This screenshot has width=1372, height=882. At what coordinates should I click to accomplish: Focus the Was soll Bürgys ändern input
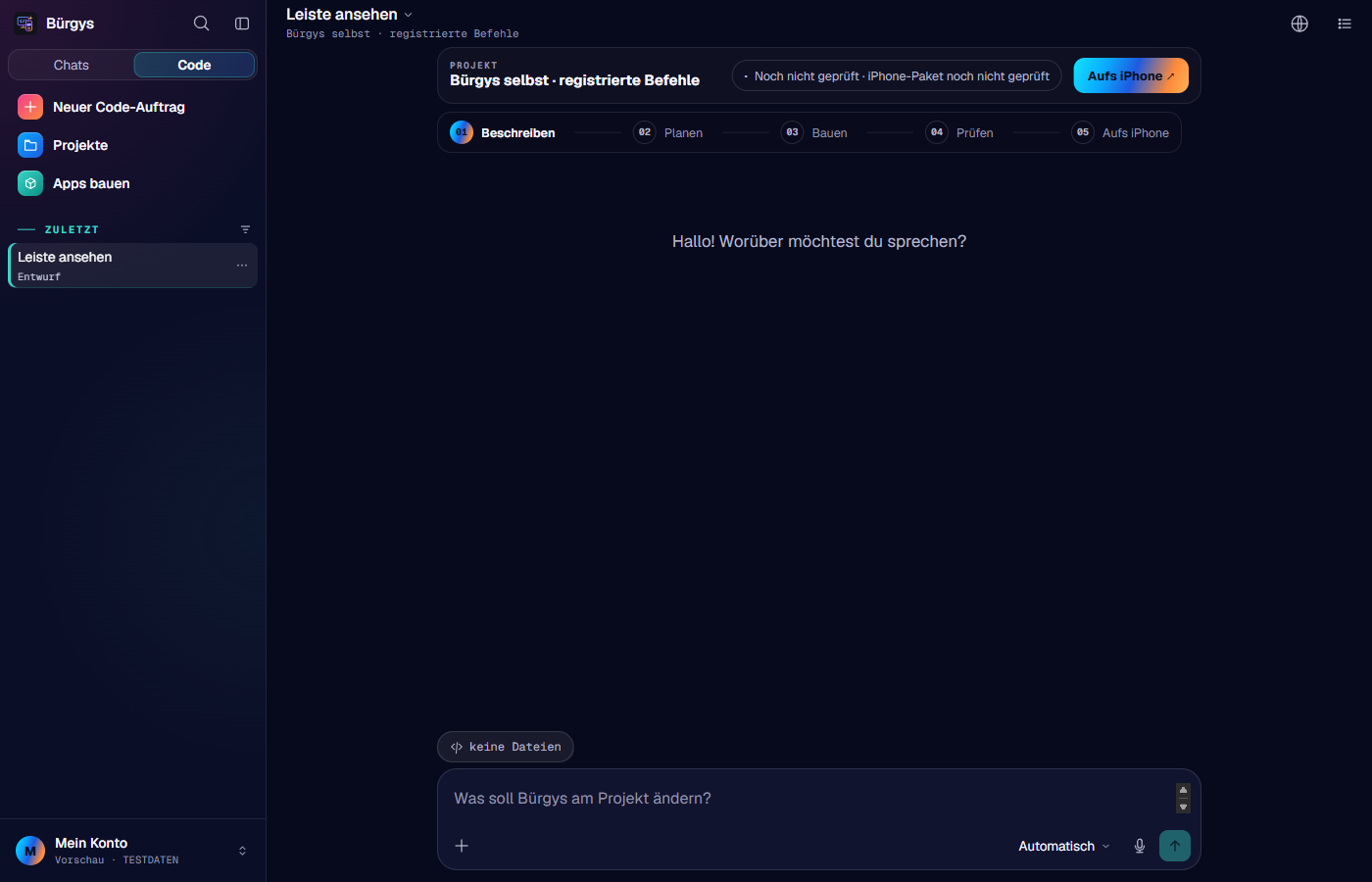click(x=808, y=799)
